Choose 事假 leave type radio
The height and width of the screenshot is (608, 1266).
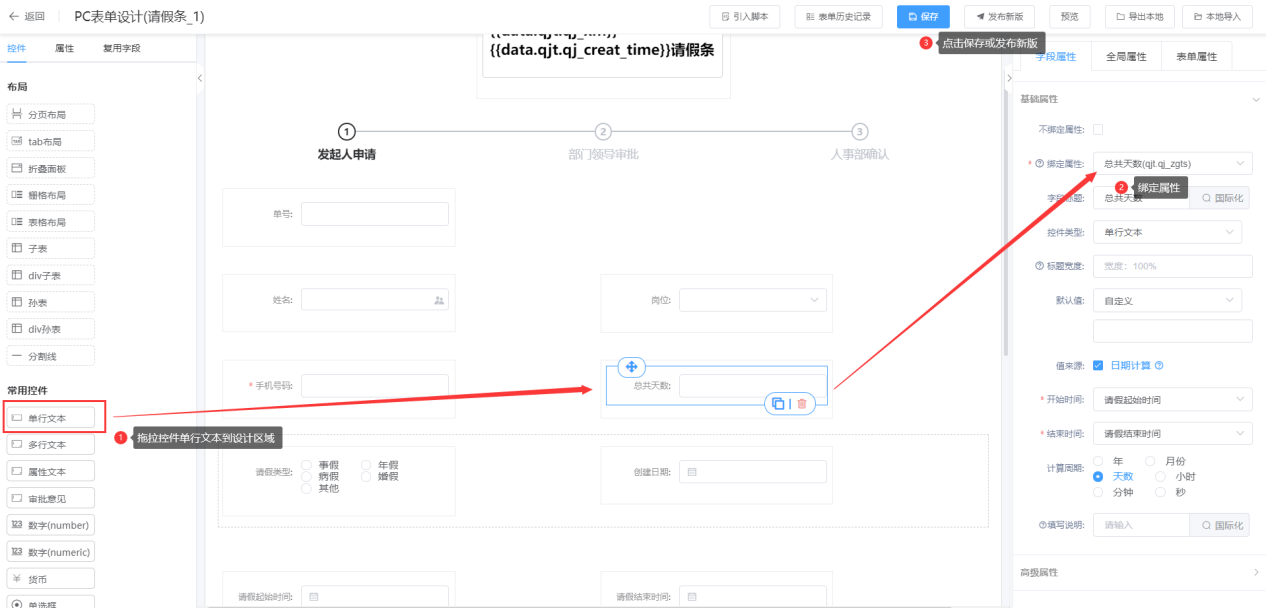pyautogui.click(x=306, y=465)
